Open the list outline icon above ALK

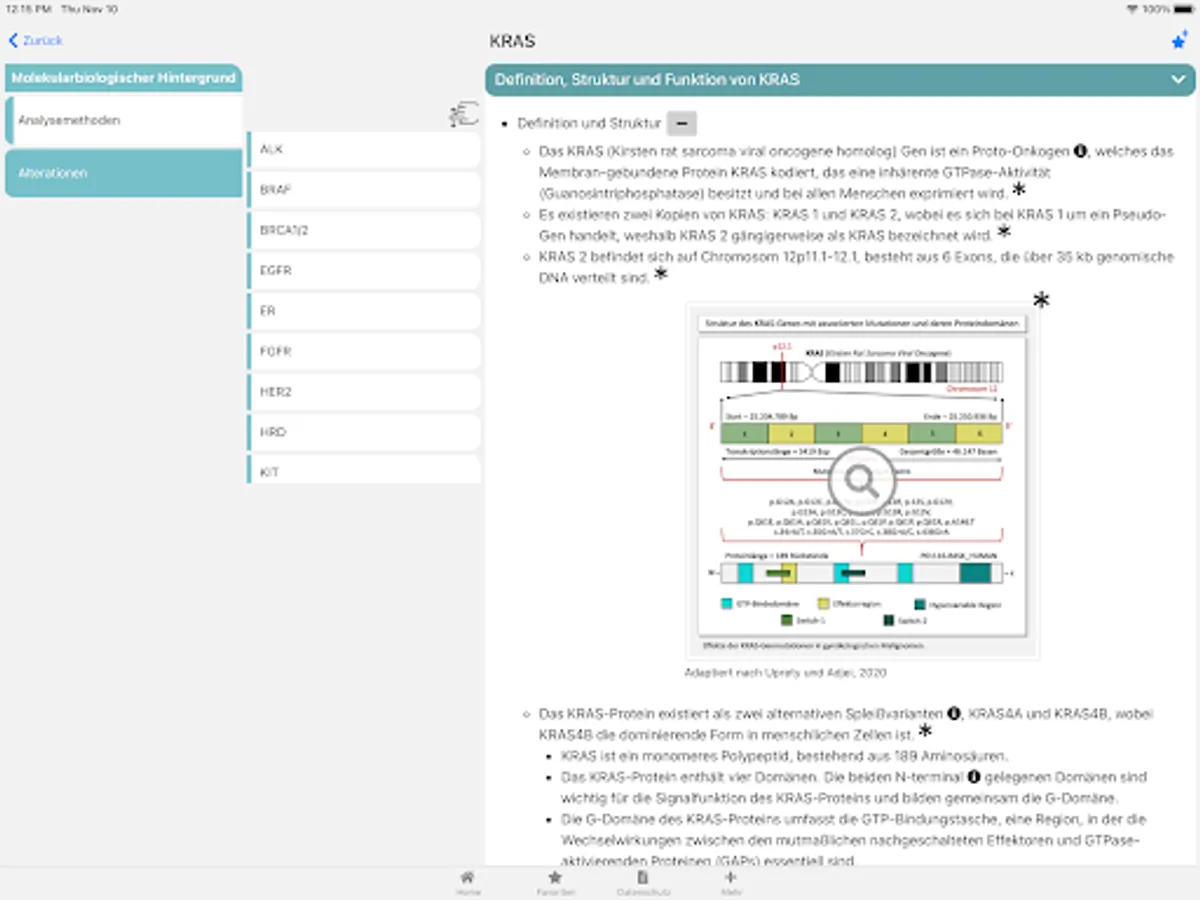point(463,115)
